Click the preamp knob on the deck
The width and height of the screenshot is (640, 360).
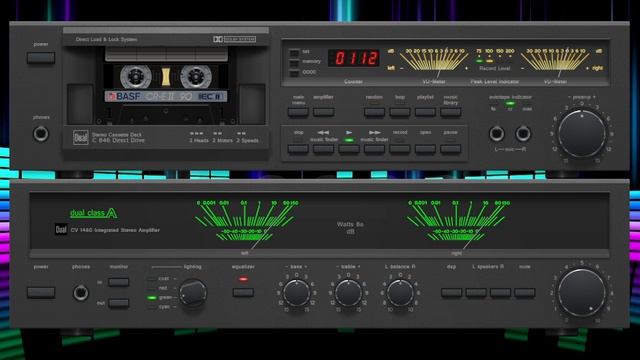click(x=582, y=133)
